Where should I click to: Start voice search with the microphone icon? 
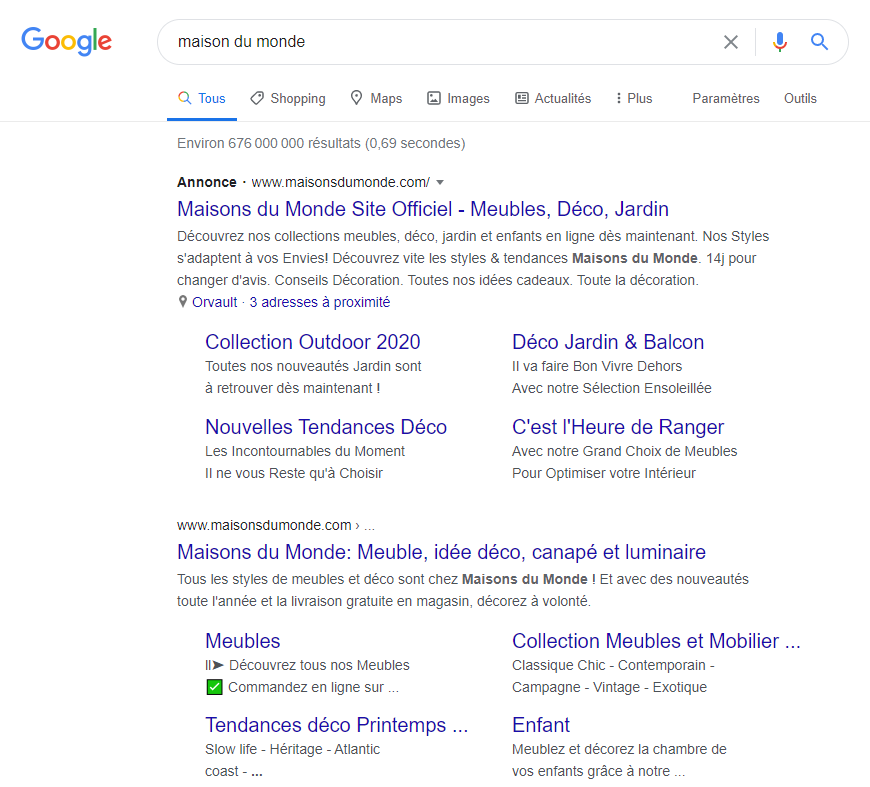780,42
